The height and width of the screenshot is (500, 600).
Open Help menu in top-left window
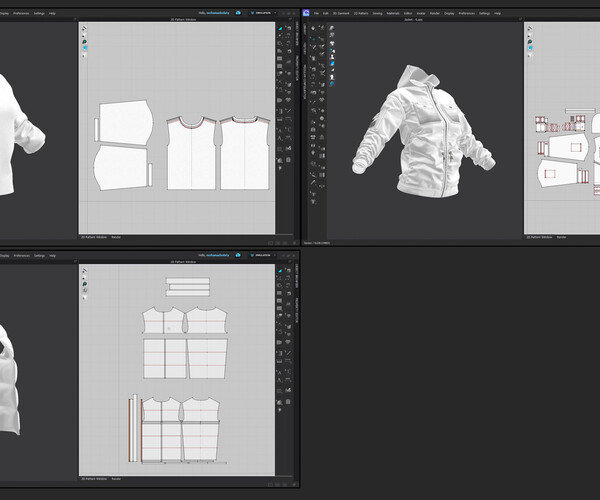click(x=52, y=13)
